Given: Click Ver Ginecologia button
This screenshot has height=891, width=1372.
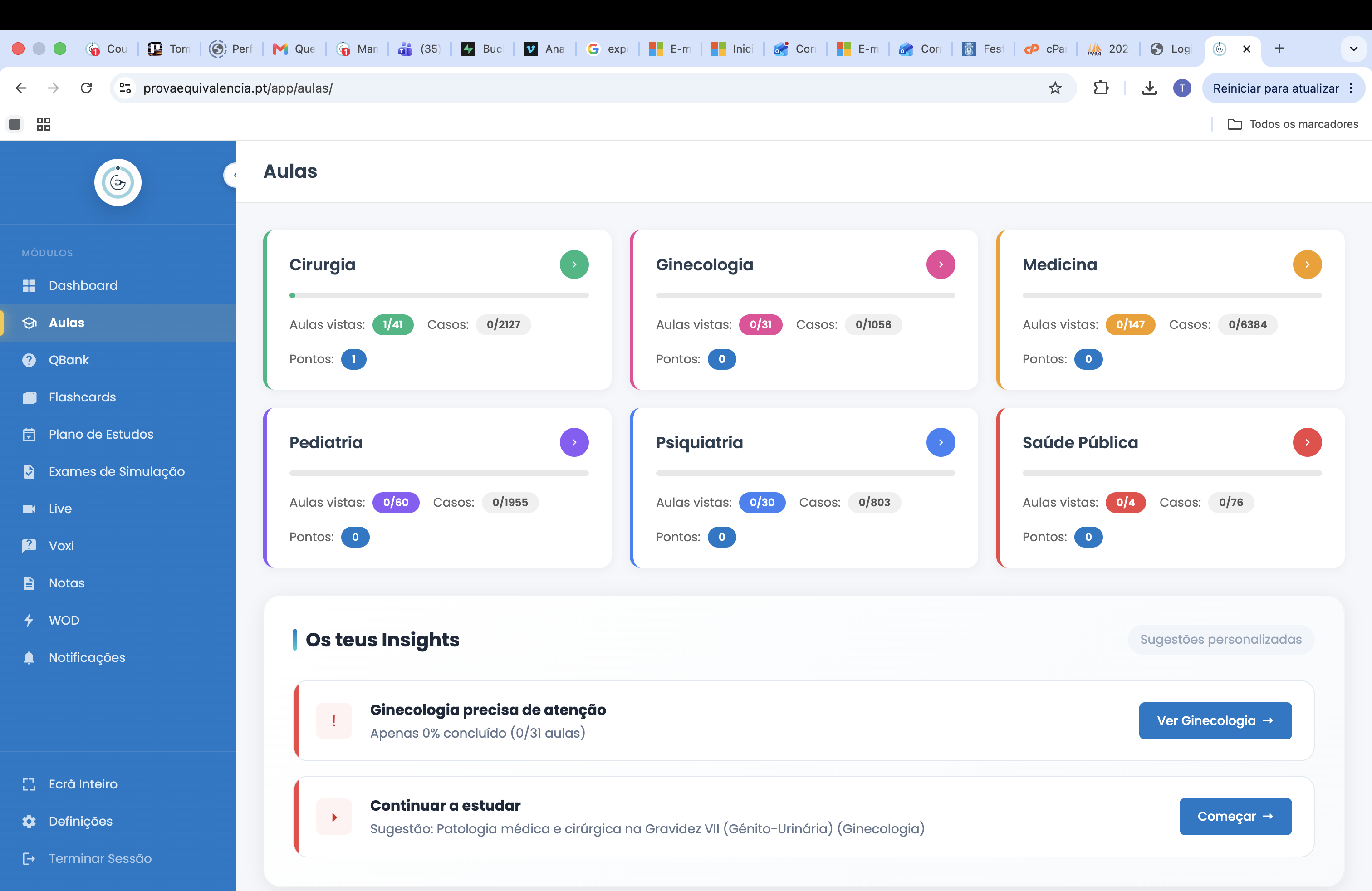Looking at the screenshot, I should coord(1215,720).
